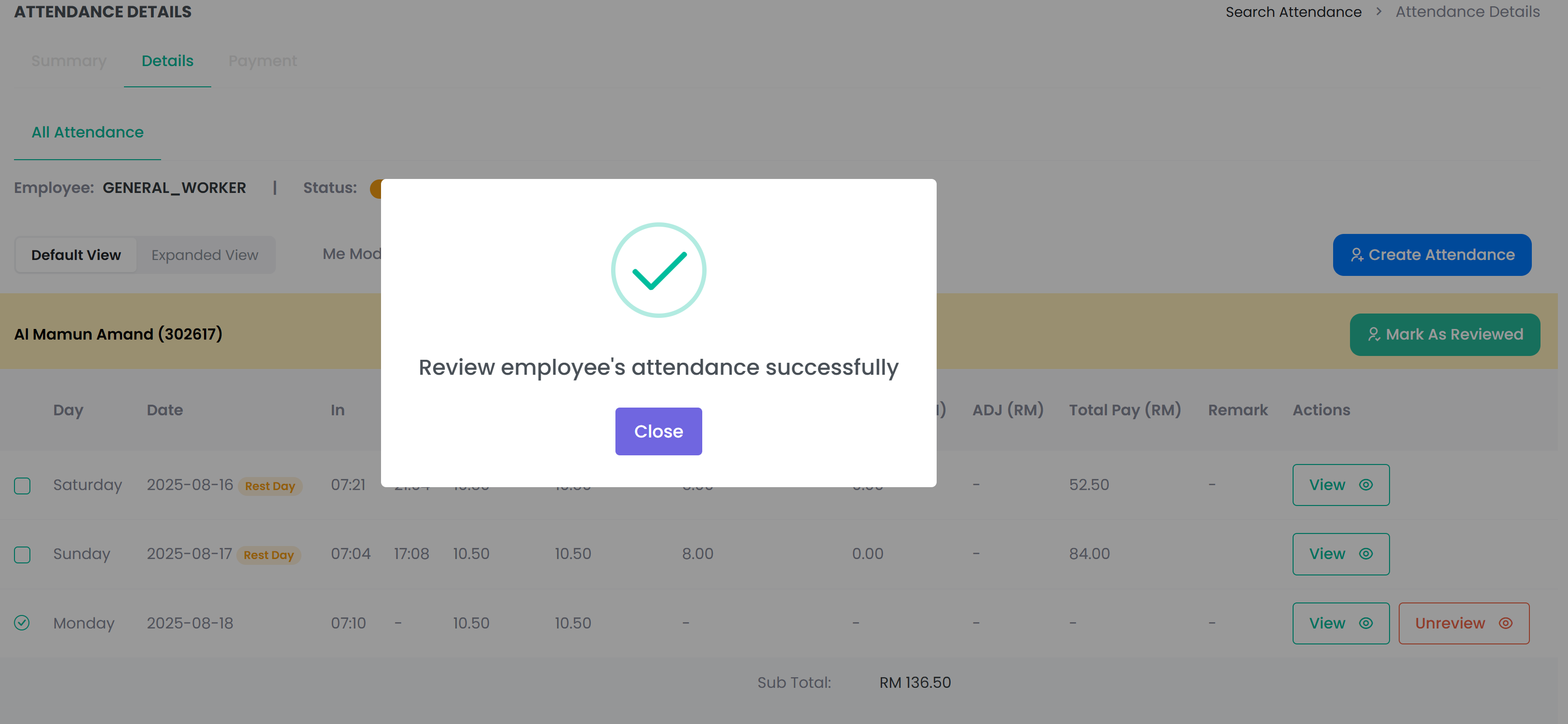Click the Rest Day badge on Saturday
This screenshot has width=1568, height=724.
click(x=270, y=486)
